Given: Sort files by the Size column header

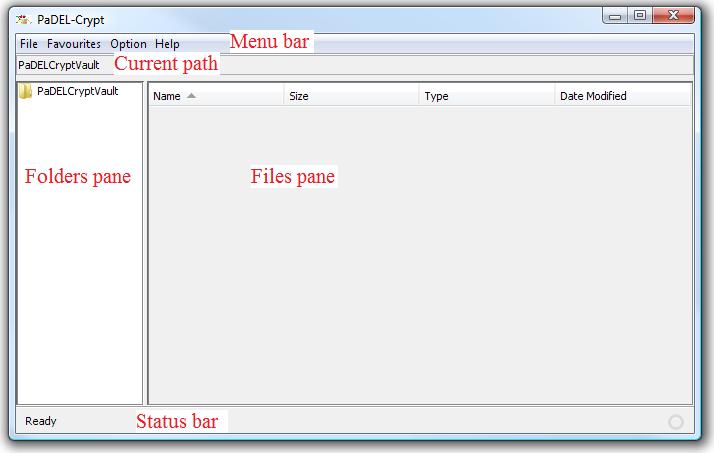Looking at the screenshot, I should (x=299, y=96).
